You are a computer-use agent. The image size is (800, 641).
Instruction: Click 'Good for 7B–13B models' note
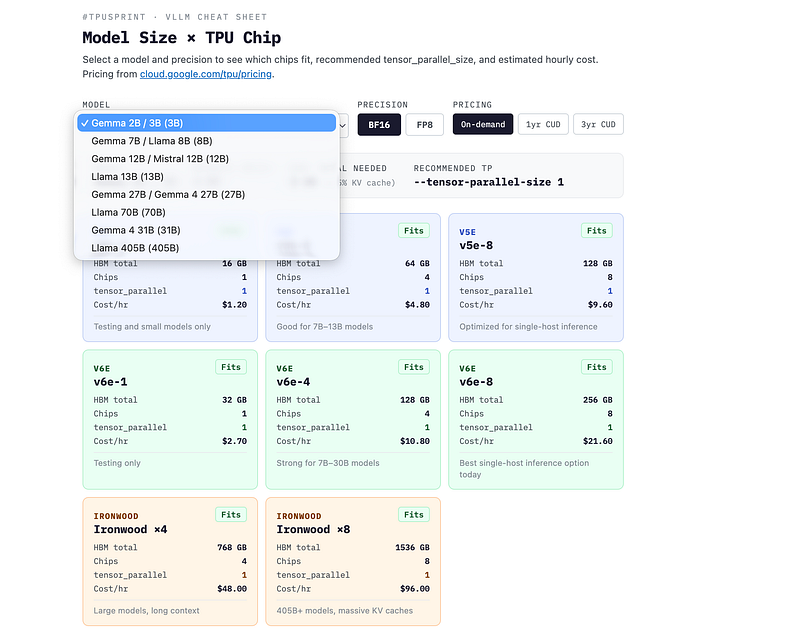324,327
